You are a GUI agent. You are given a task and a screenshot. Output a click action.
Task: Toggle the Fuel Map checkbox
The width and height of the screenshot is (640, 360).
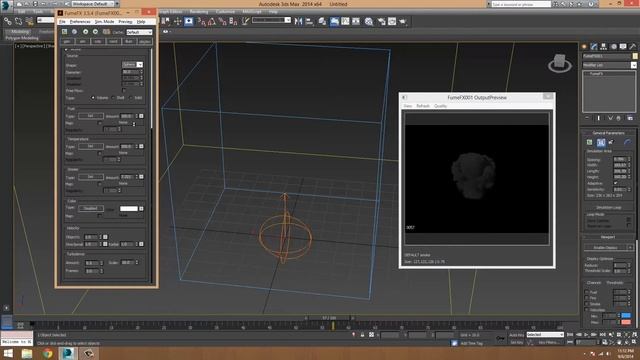tap(100, 123)
